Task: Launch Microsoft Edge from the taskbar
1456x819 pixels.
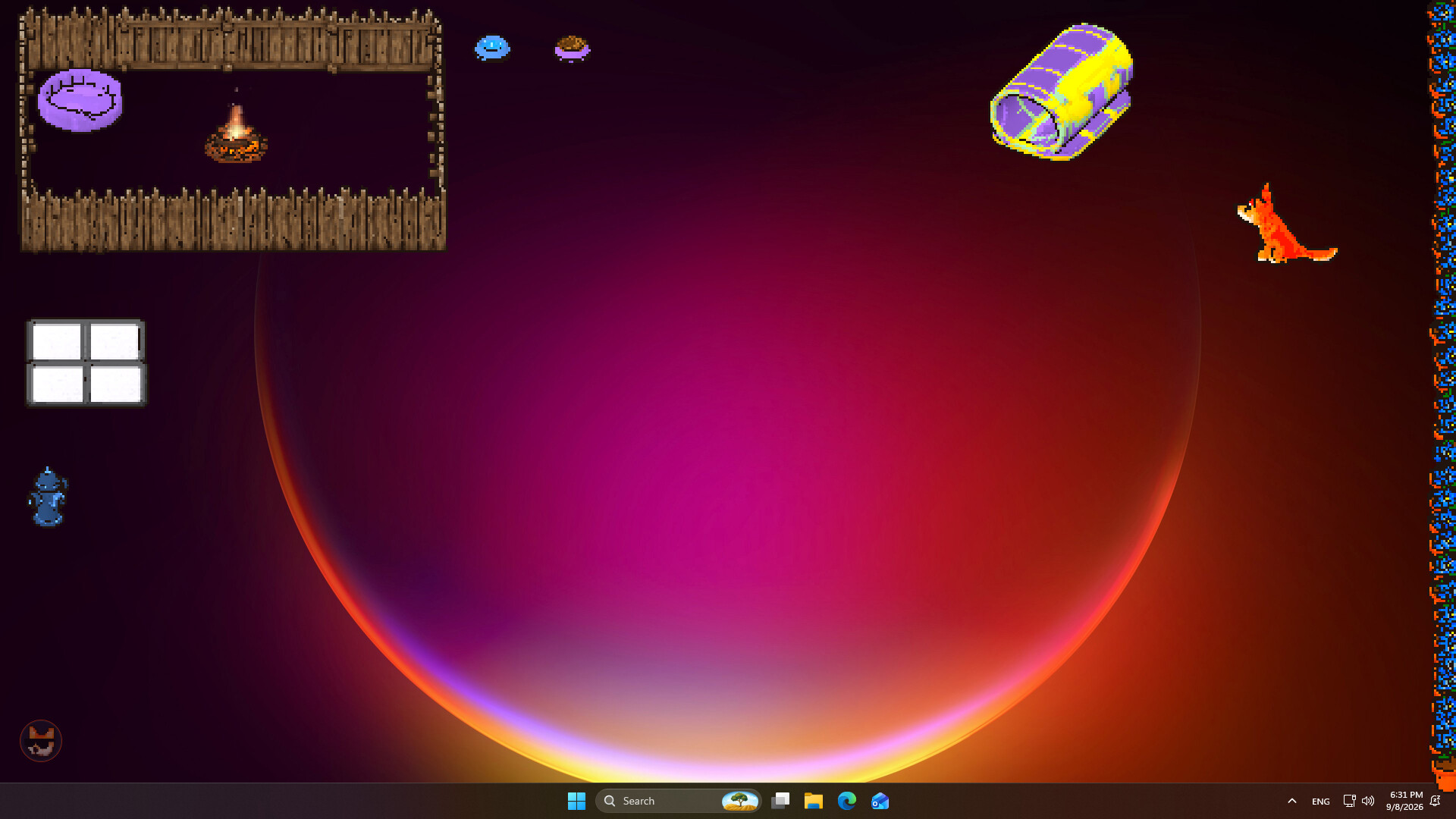Action: tap(847, 801)
